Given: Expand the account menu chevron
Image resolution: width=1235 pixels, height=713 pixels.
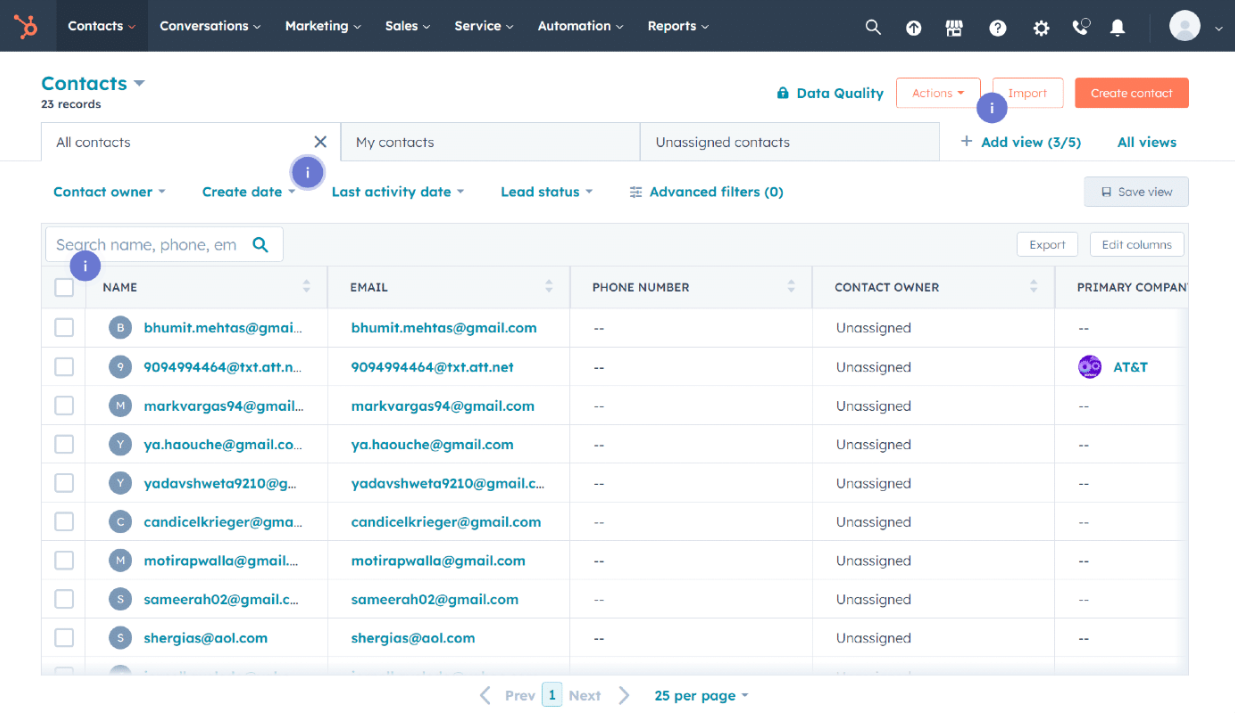Looking at the screenshot, I should [1218, 29].
